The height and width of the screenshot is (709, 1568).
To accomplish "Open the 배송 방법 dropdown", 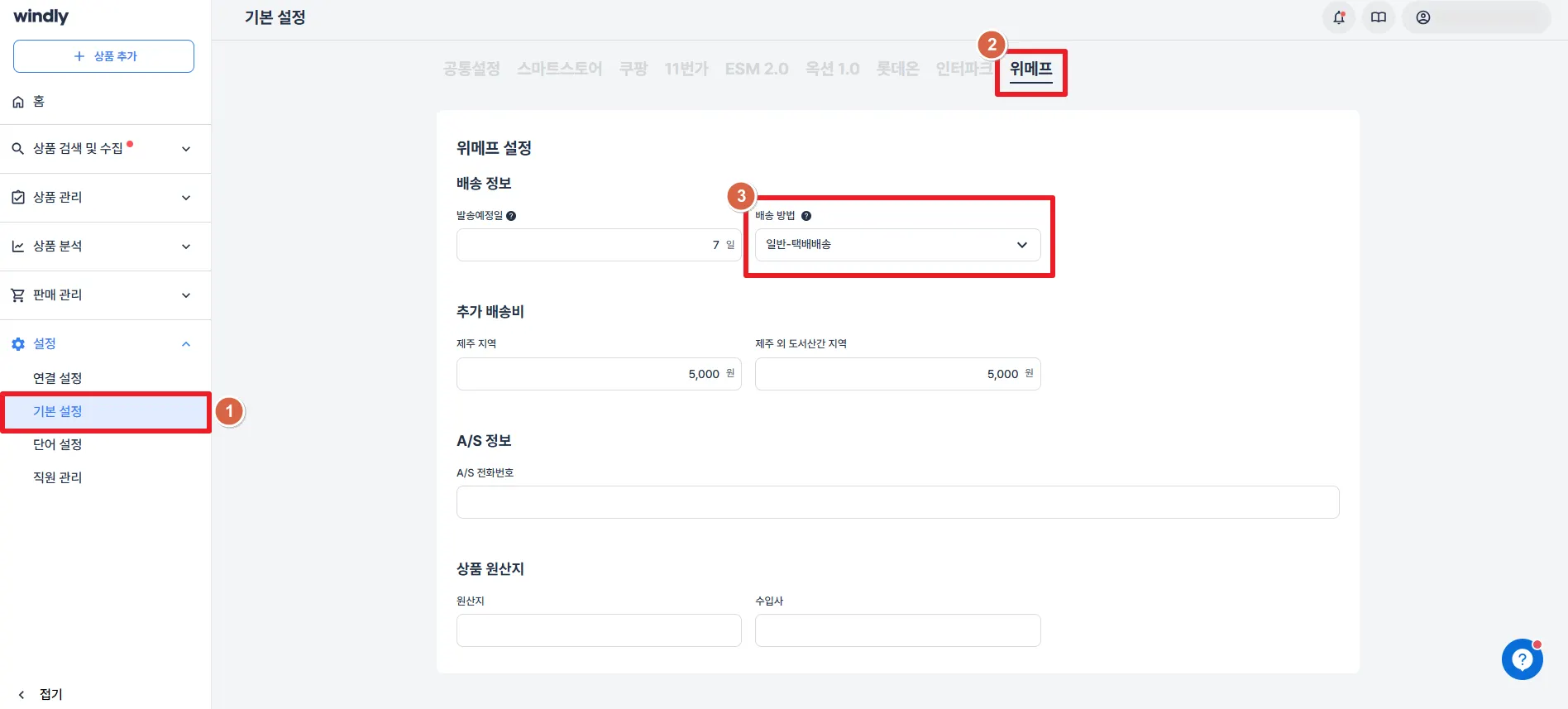I will [897, 245].
